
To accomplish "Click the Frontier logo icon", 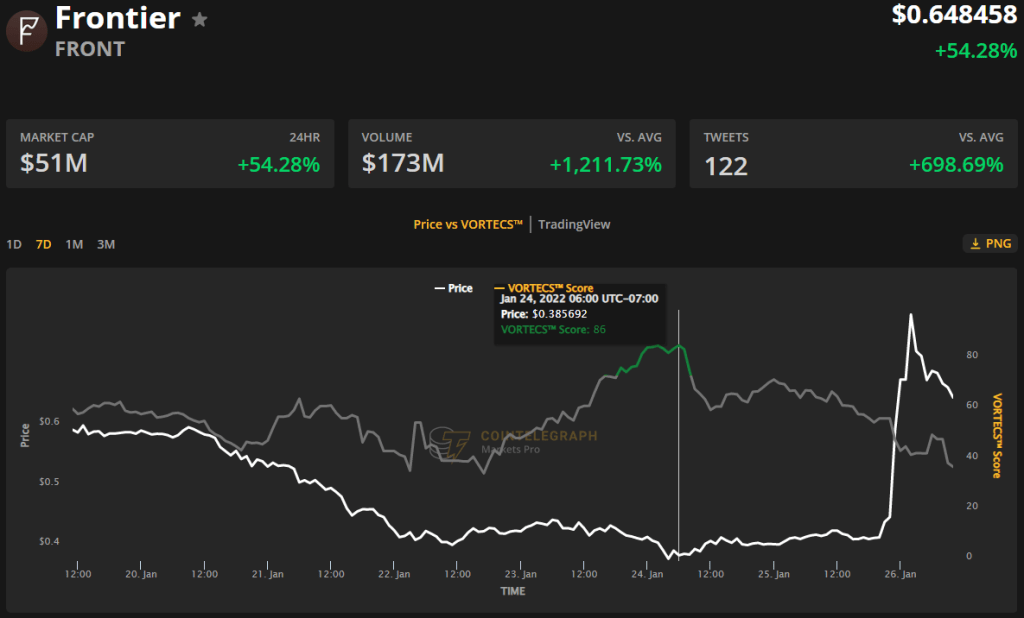I will (x=26, y=31).
